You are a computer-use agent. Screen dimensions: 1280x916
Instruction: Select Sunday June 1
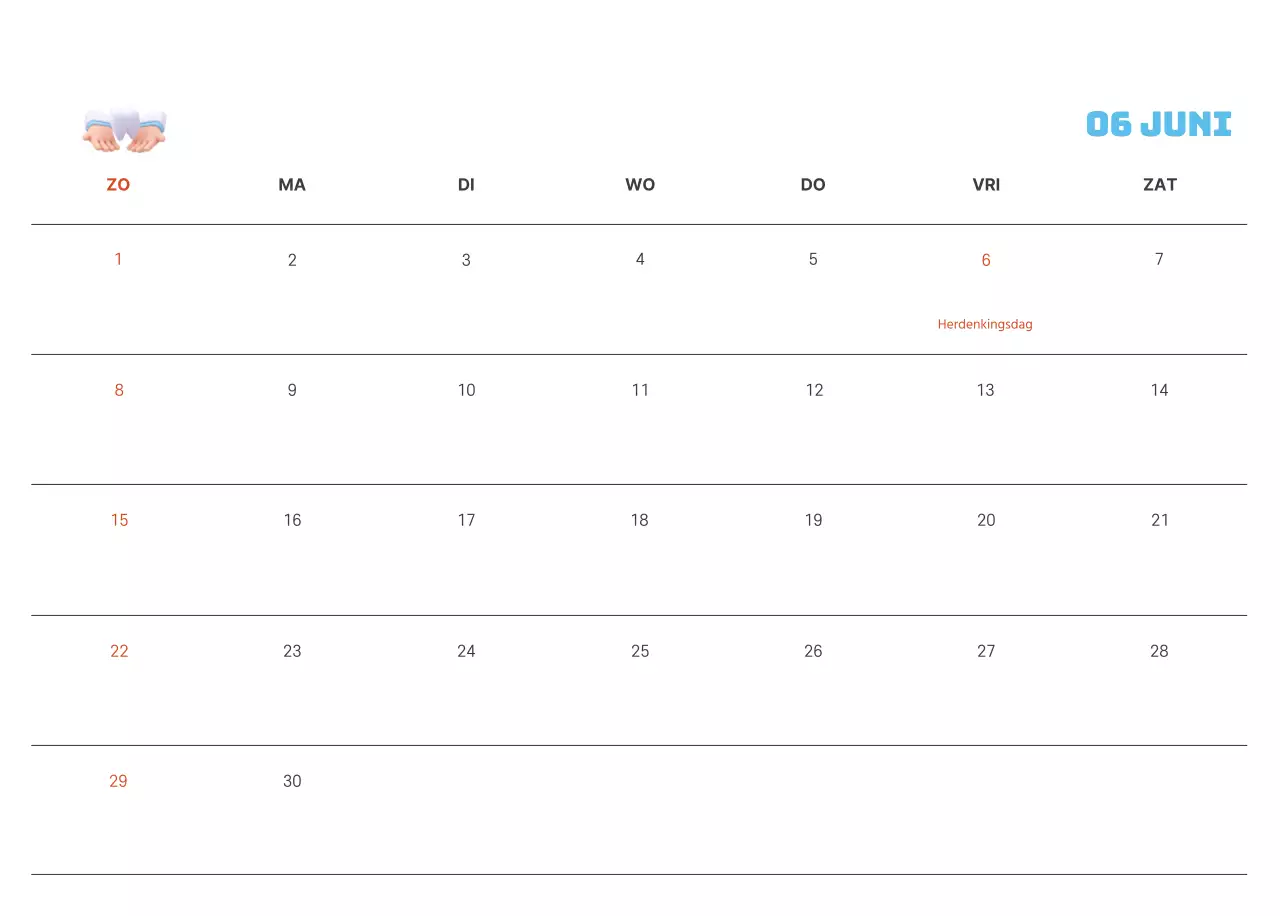pyautogui.click(x=118, y=260)
